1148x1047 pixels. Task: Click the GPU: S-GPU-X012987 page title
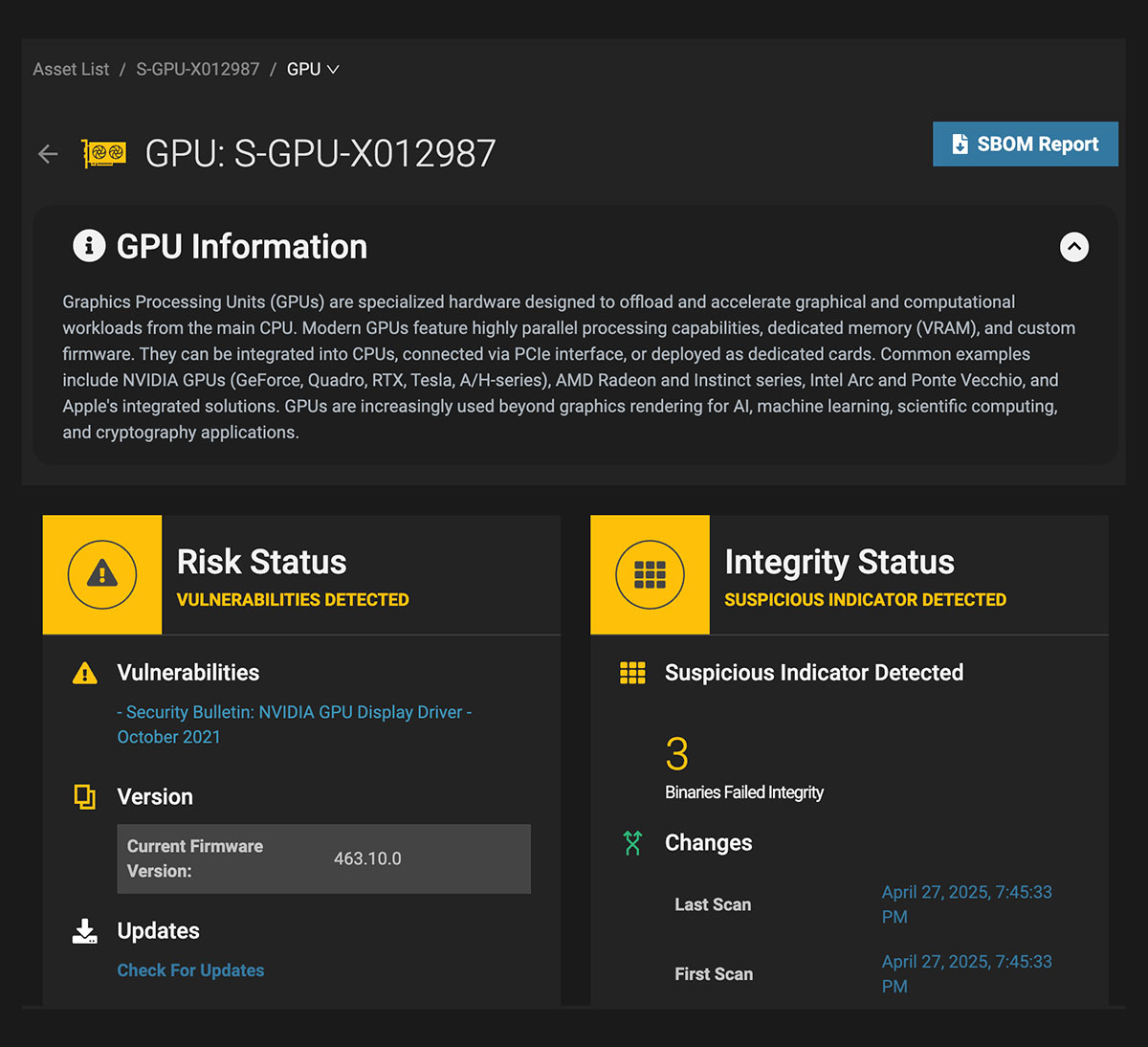tap(320, 153)
